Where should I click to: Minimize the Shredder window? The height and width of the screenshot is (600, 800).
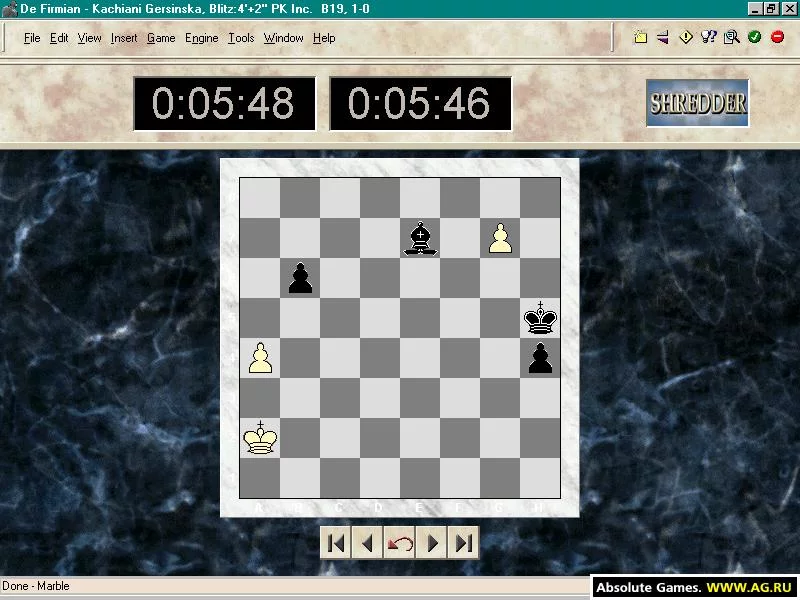pos(755,9)
